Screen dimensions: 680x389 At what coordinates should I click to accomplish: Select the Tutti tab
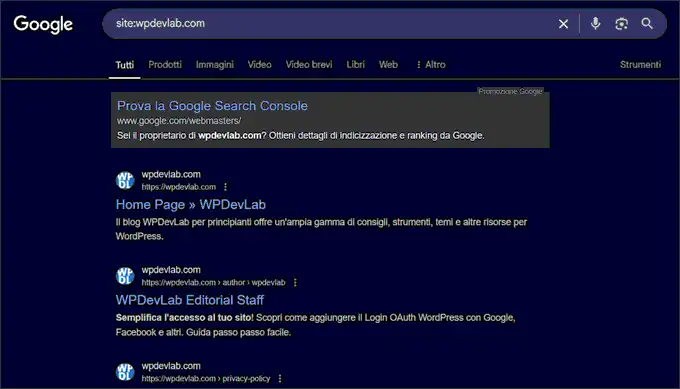click(x=124, y=65)
